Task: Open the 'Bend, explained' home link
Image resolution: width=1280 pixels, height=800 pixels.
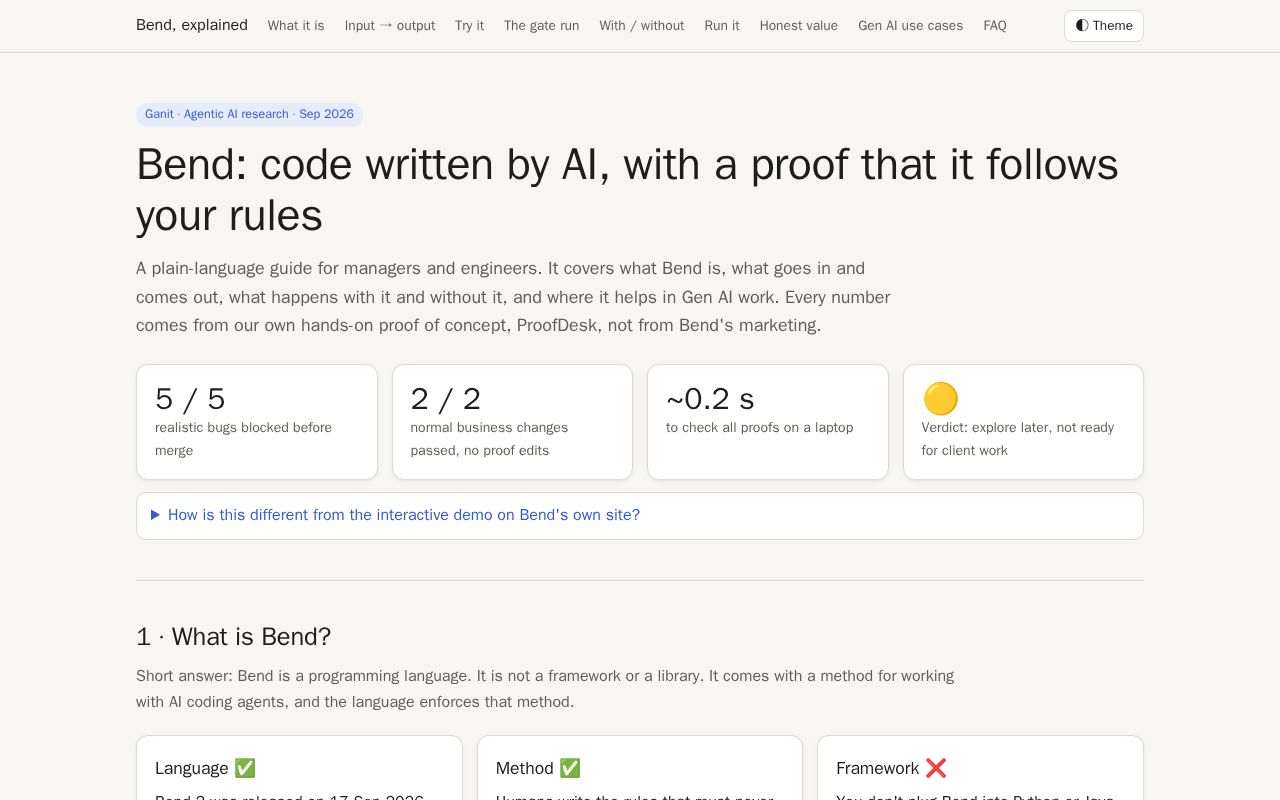Action: tap(192, 25)
